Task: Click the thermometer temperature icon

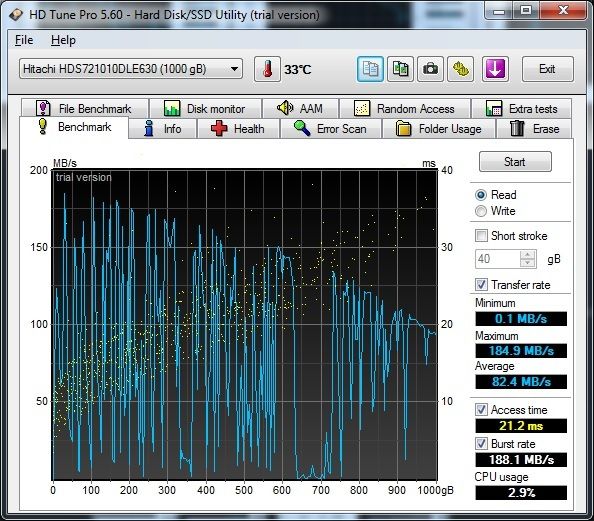Action: [x=267, y=69]
